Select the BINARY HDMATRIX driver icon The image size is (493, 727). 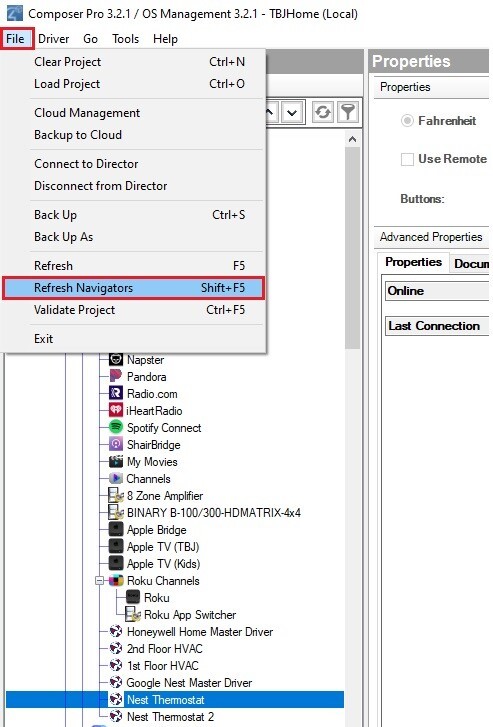[115, 512]
